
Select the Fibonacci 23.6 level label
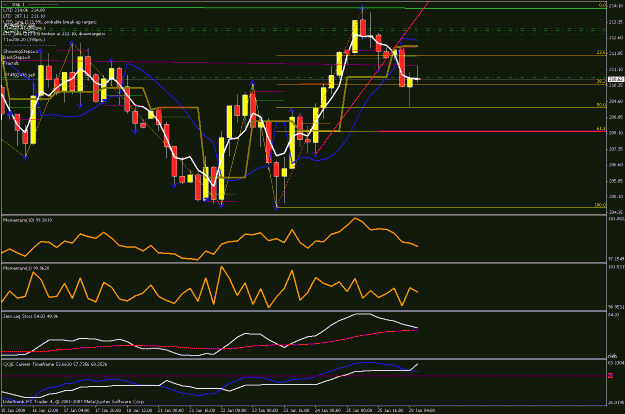pos(601,52)
